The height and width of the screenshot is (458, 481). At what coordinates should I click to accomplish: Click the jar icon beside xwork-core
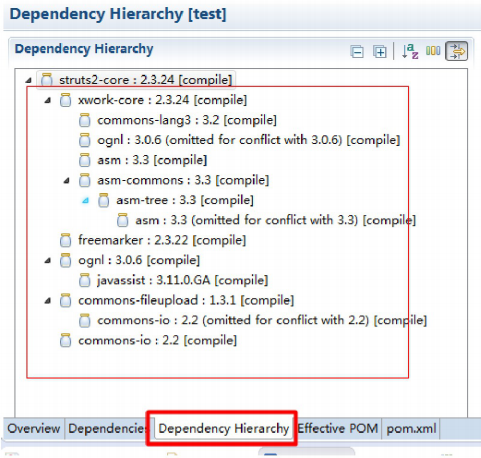click(x=65, y=100)
